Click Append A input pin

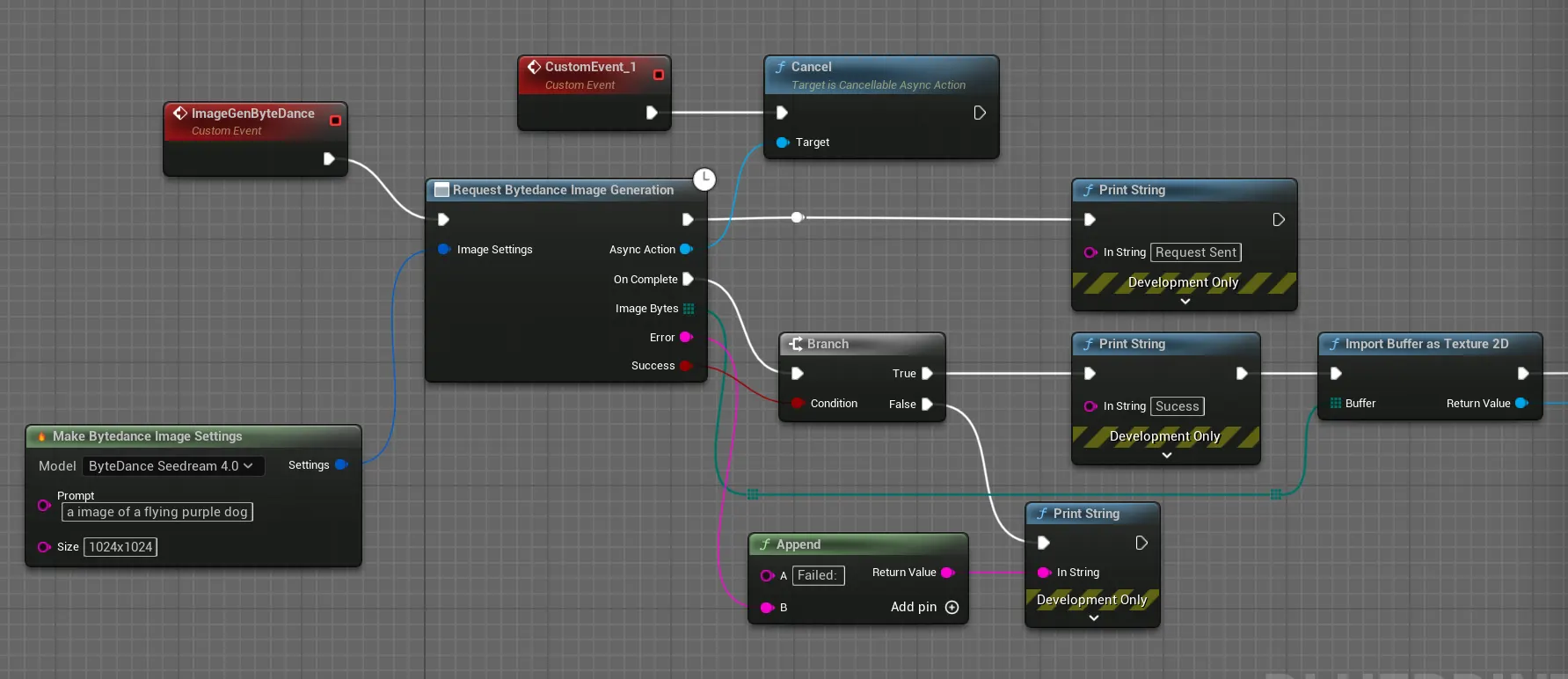pyautogui.click(x=767, y=576)
